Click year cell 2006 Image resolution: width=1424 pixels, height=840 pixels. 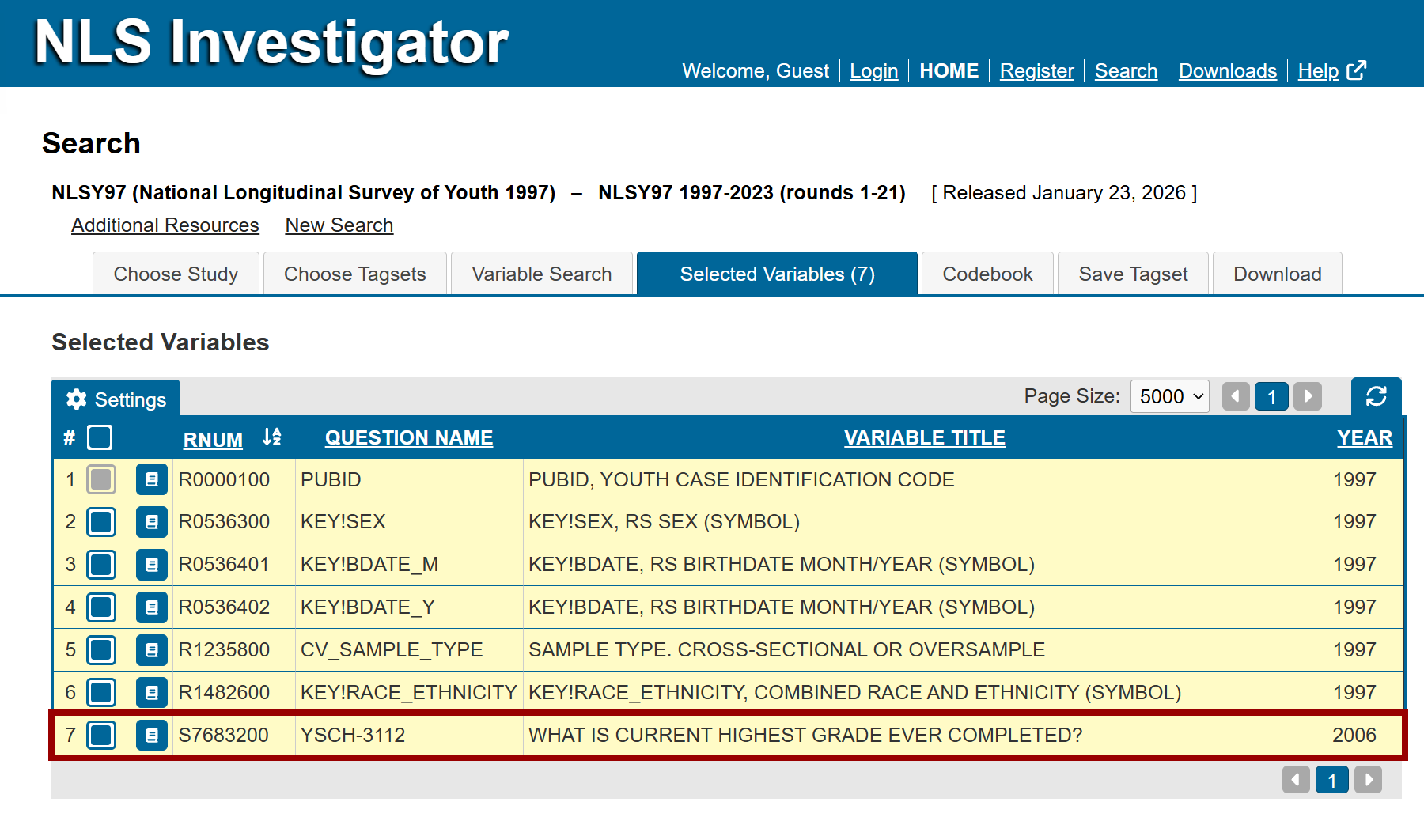pyautogui.click(x=1354, y=735)
